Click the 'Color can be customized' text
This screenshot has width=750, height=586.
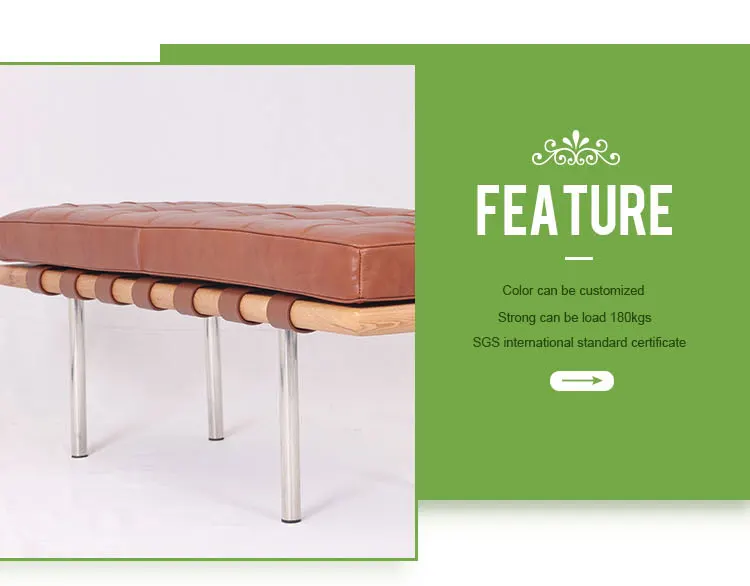click(573, 290)
